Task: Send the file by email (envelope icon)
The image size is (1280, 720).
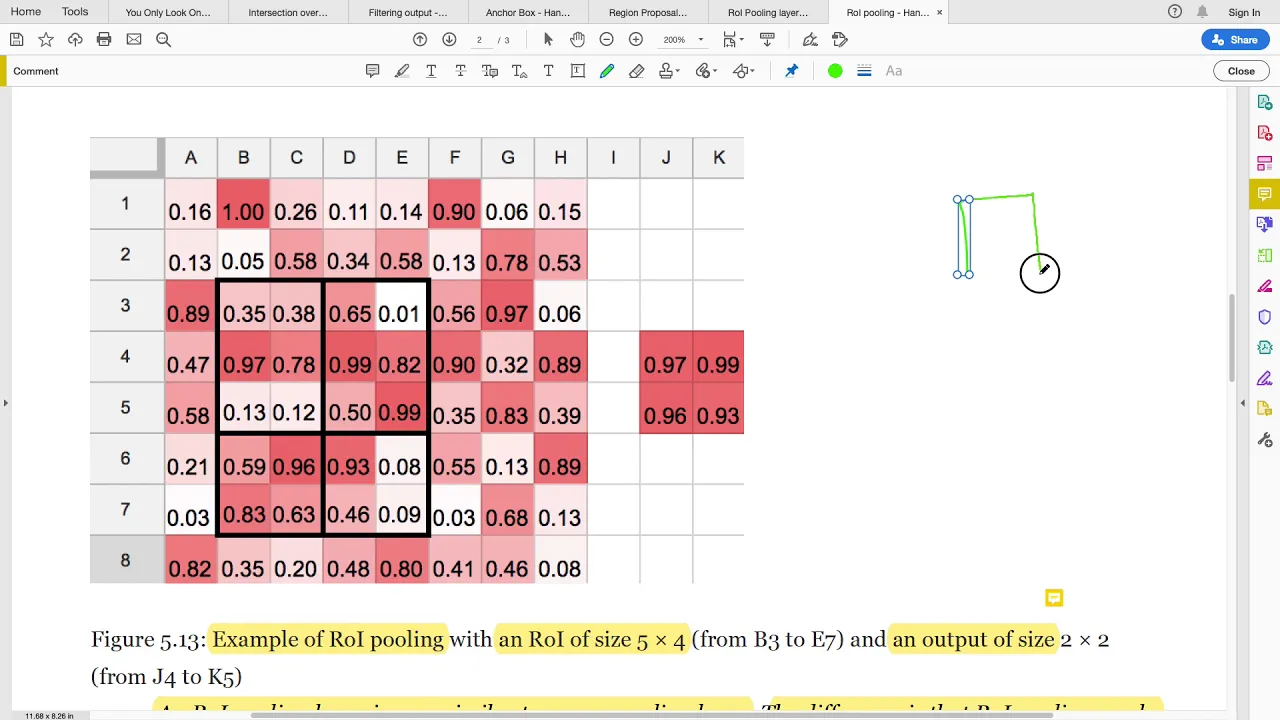Action: [x=134, y=39]
